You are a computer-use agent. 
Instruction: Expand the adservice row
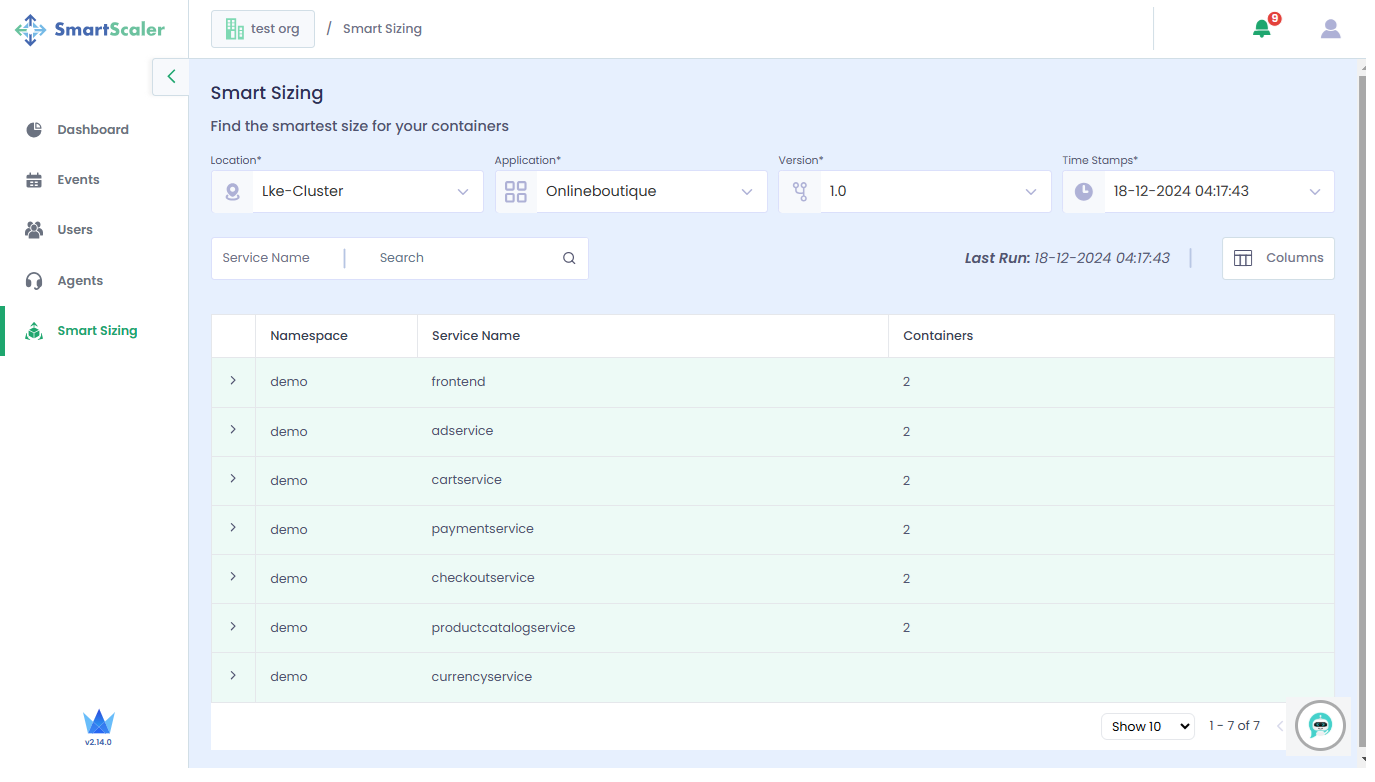[x=233, y=430]
